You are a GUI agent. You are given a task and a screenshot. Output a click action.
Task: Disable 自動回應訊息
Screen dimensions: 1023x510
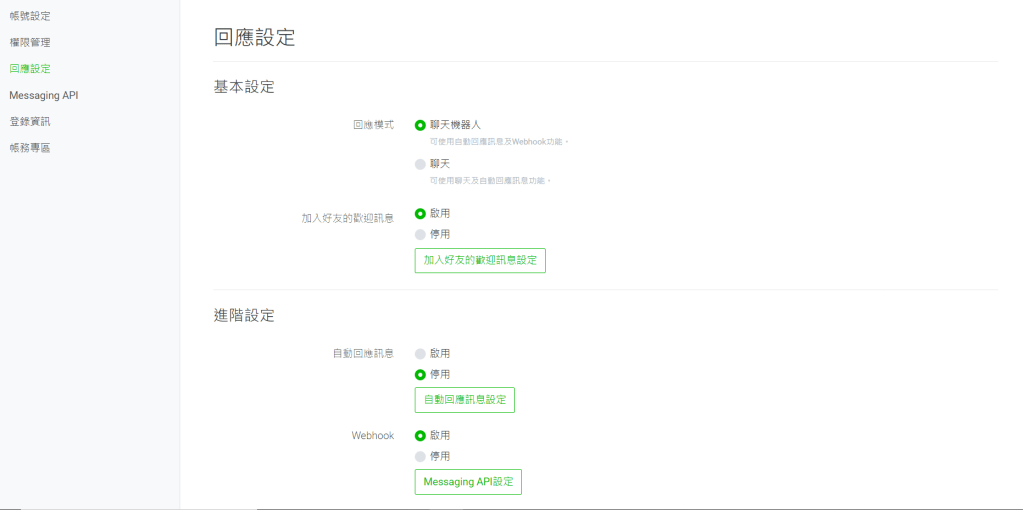(x=421, y=374)
